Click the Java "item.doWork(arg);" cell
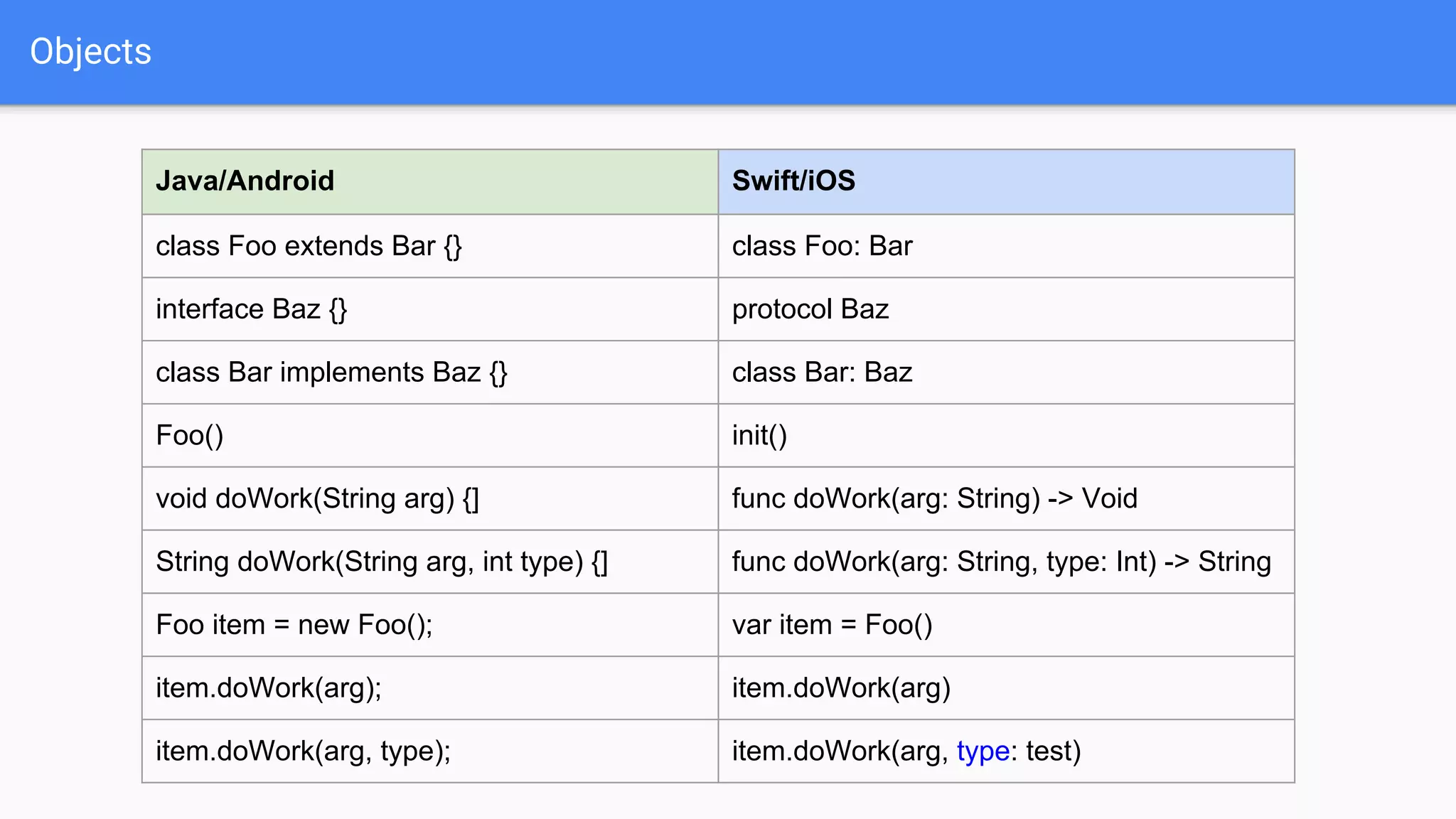Viewport: 1456px width, 819px height. point(268,688)
